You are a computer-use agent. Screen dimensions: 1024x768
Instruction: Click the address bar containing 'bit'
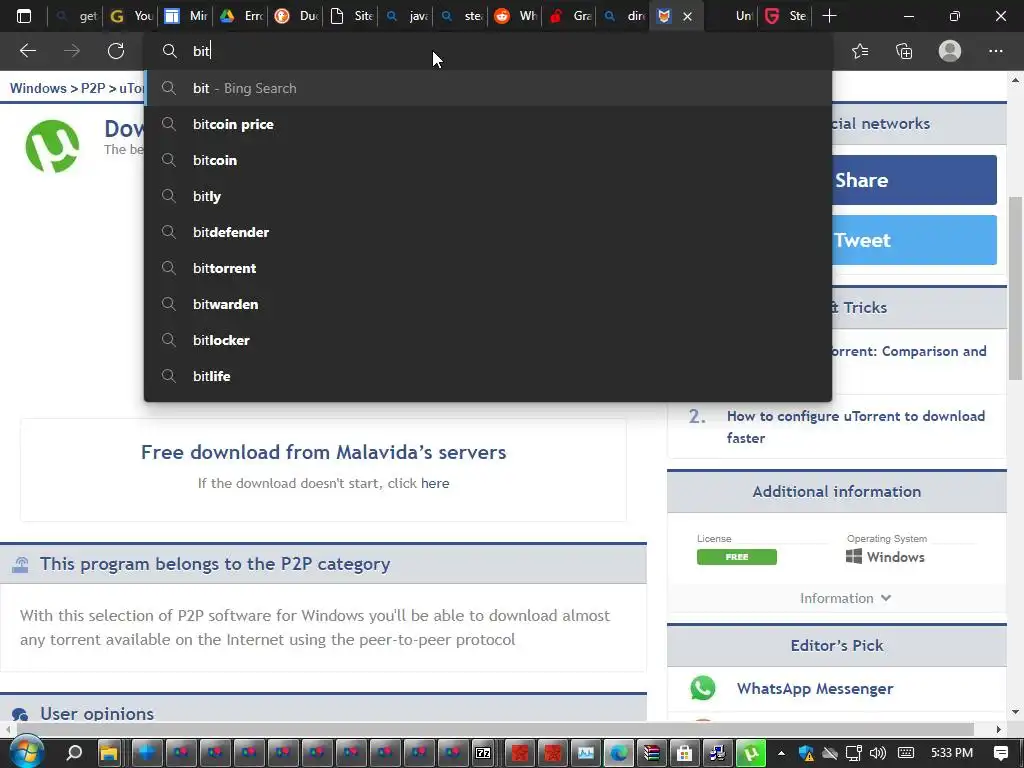(488, 51)
